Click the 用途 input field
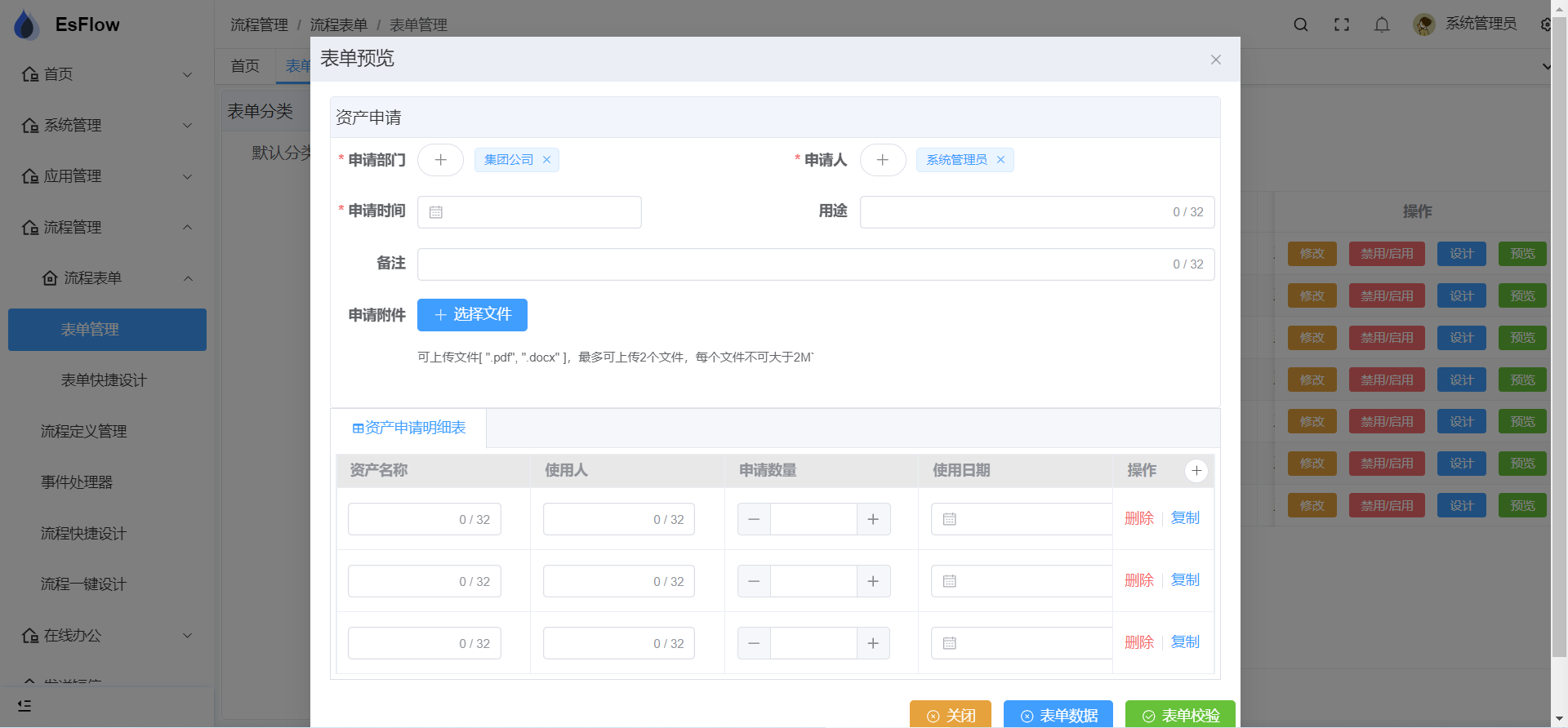This screenshot has width=1568, height=728. (x=1037, y=212)
